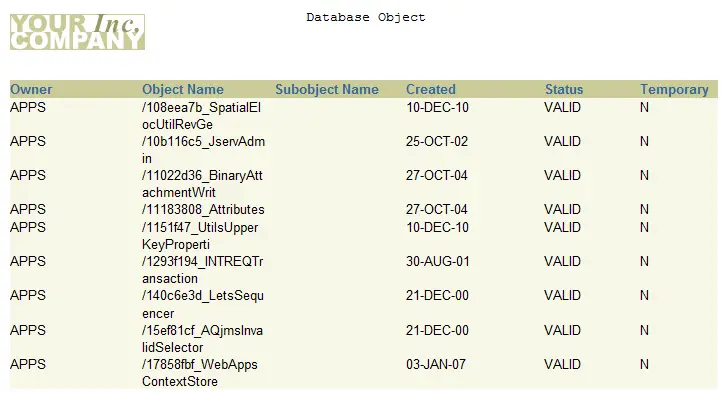Select the Created column header
The height and width of the screenshot is (393, 722).
(431, 89)
